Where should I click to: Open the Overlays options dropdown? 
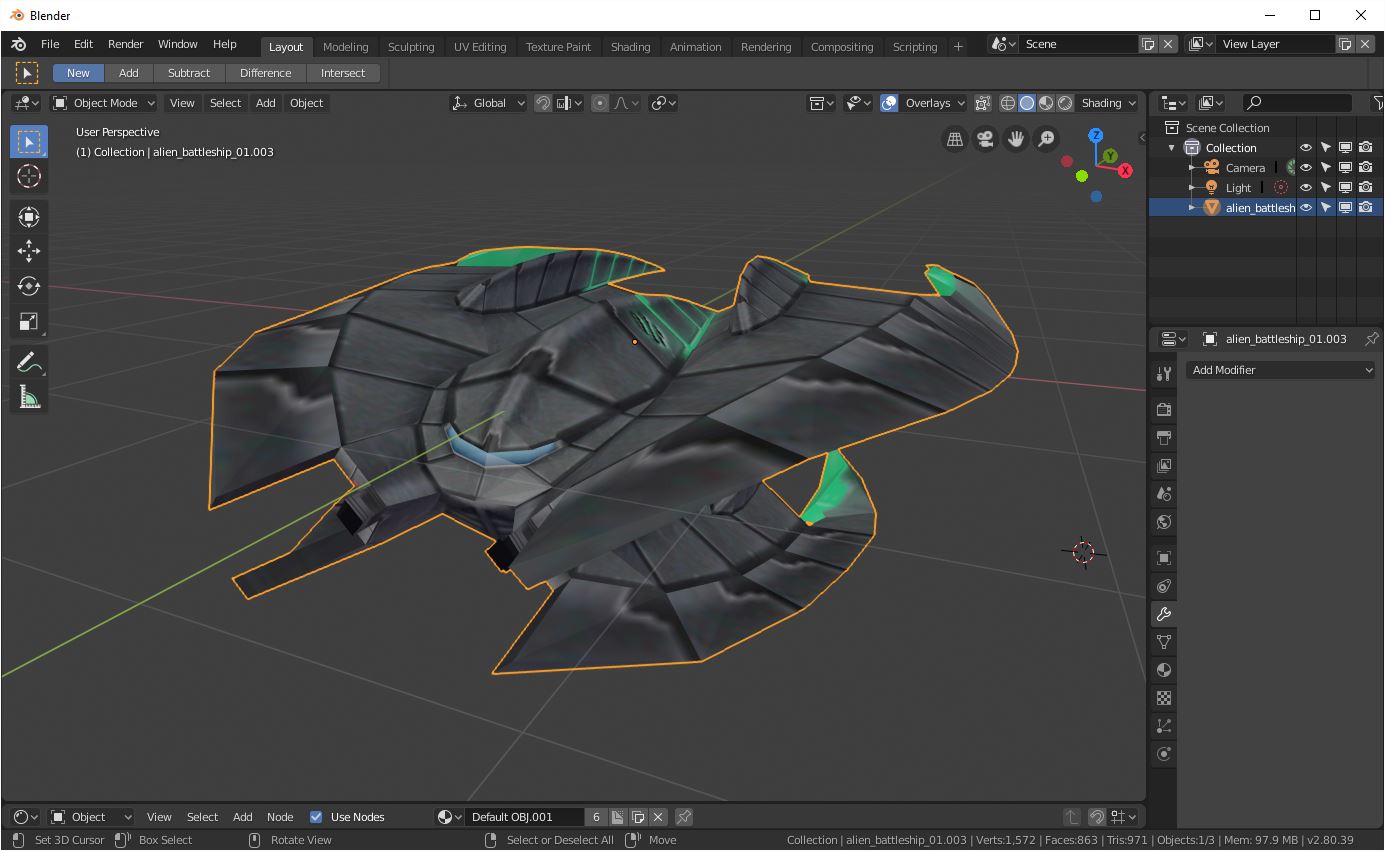pos(935,103)
